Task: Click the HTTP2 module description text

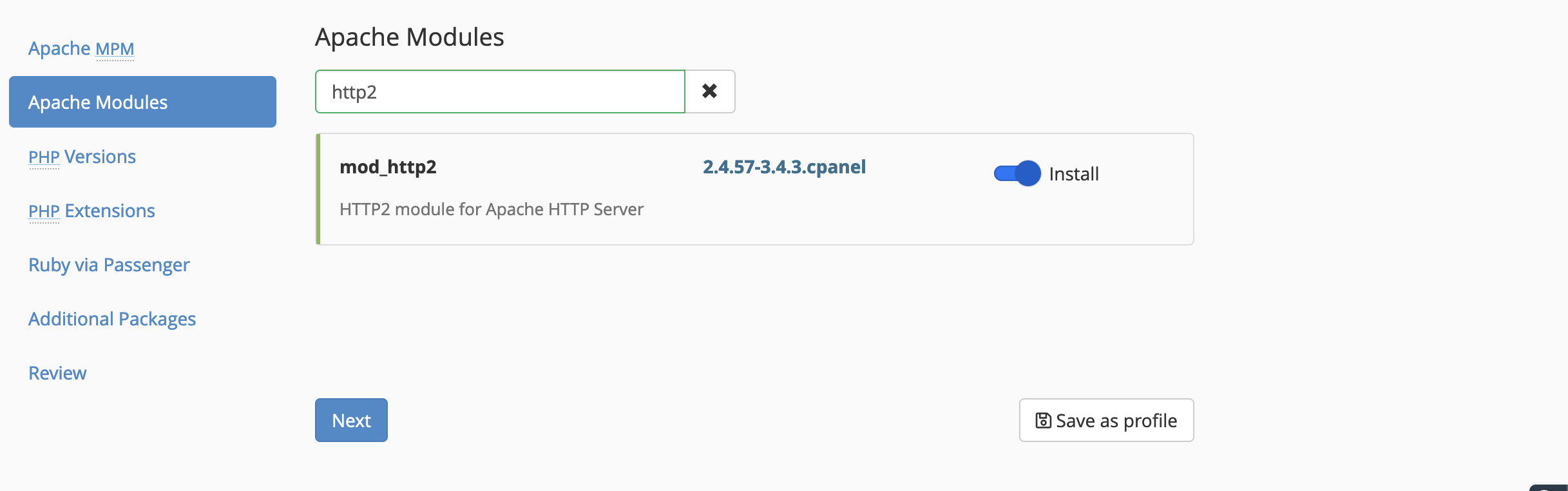Action: click(492, 209)
